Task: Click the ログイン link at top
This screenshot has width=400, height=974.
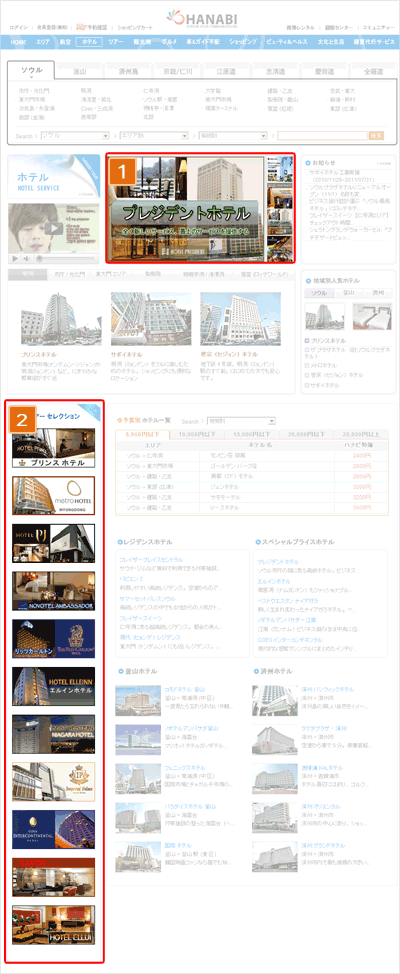Action: pos(19,28)
